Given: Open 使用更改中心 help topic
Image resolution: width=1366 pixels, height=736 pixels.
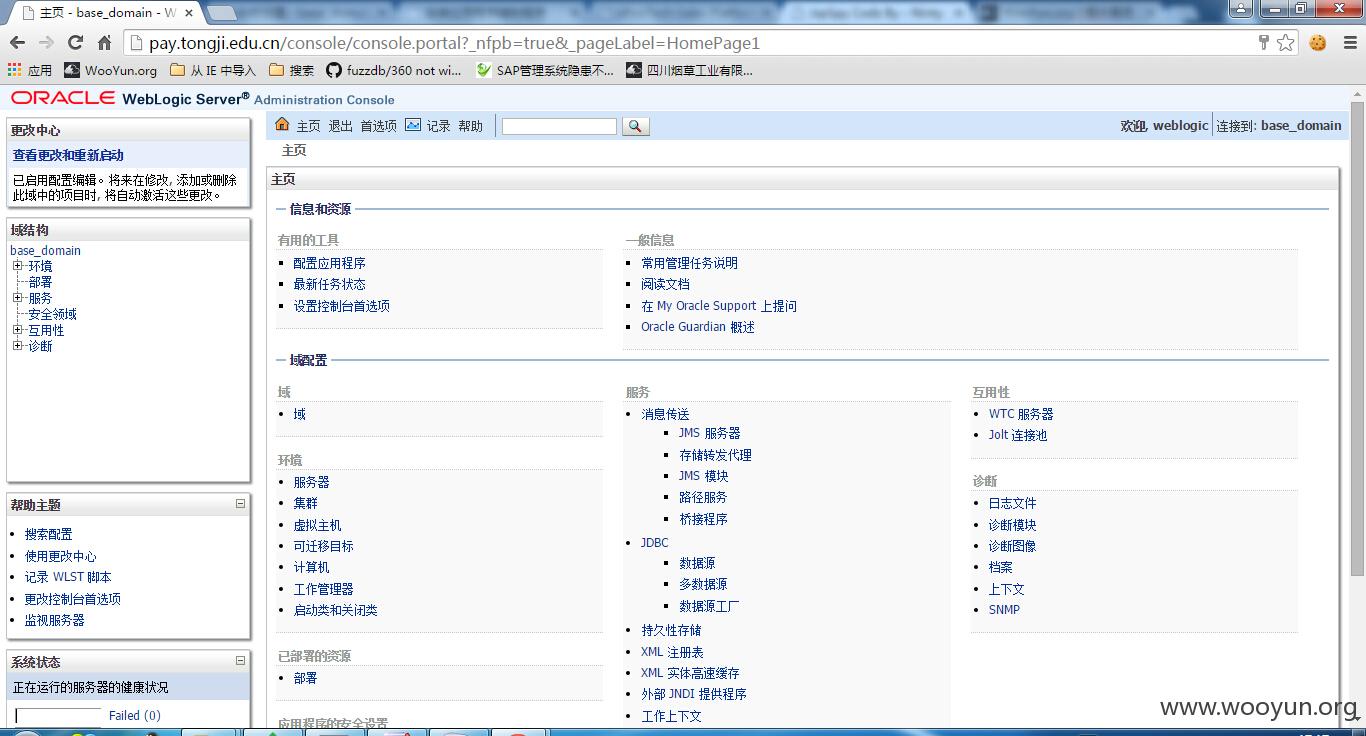Looking at the screenshot, I should (x=60, y=556).
